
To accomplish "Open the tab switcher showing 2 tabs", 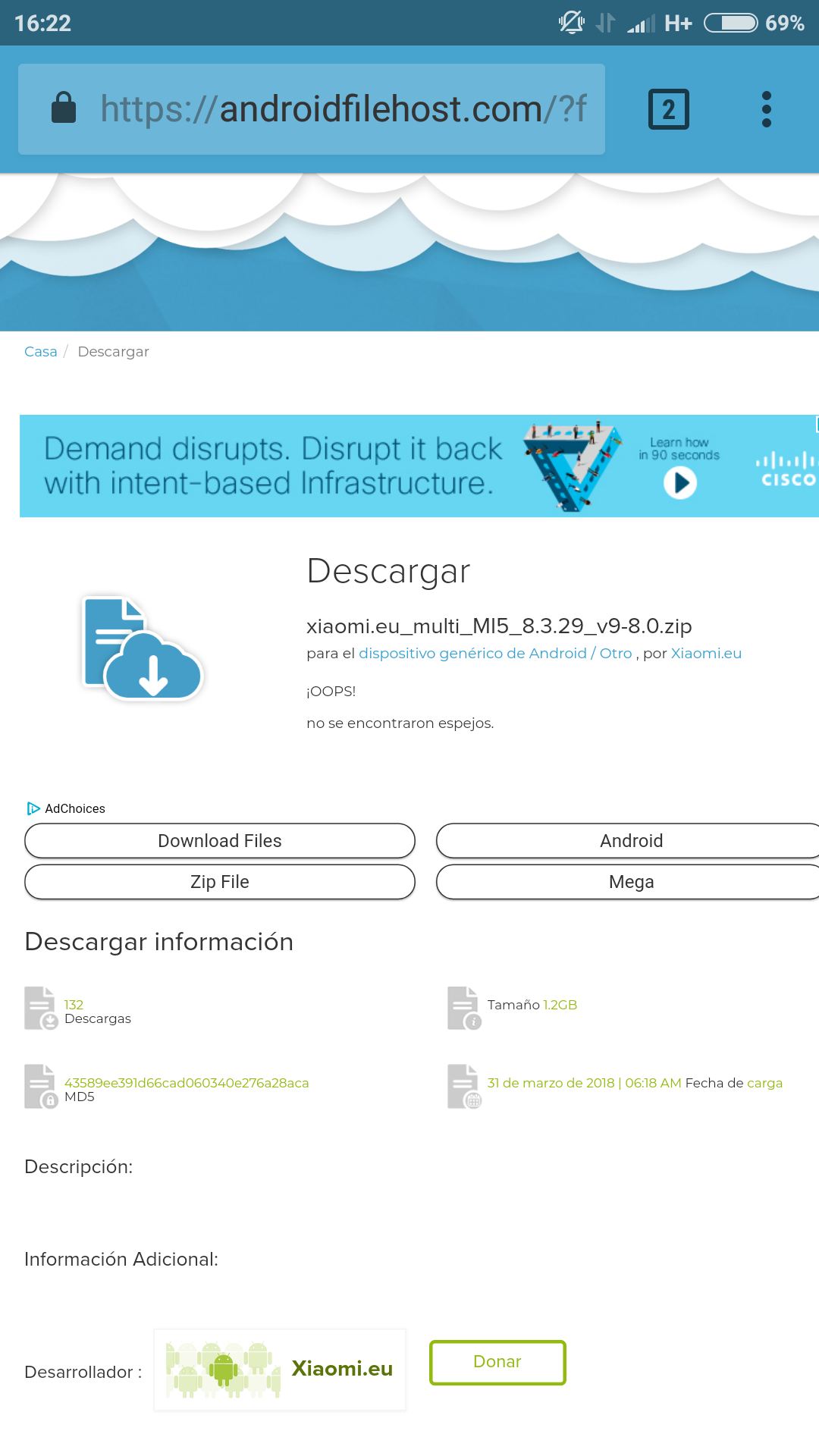I will 669,109.
